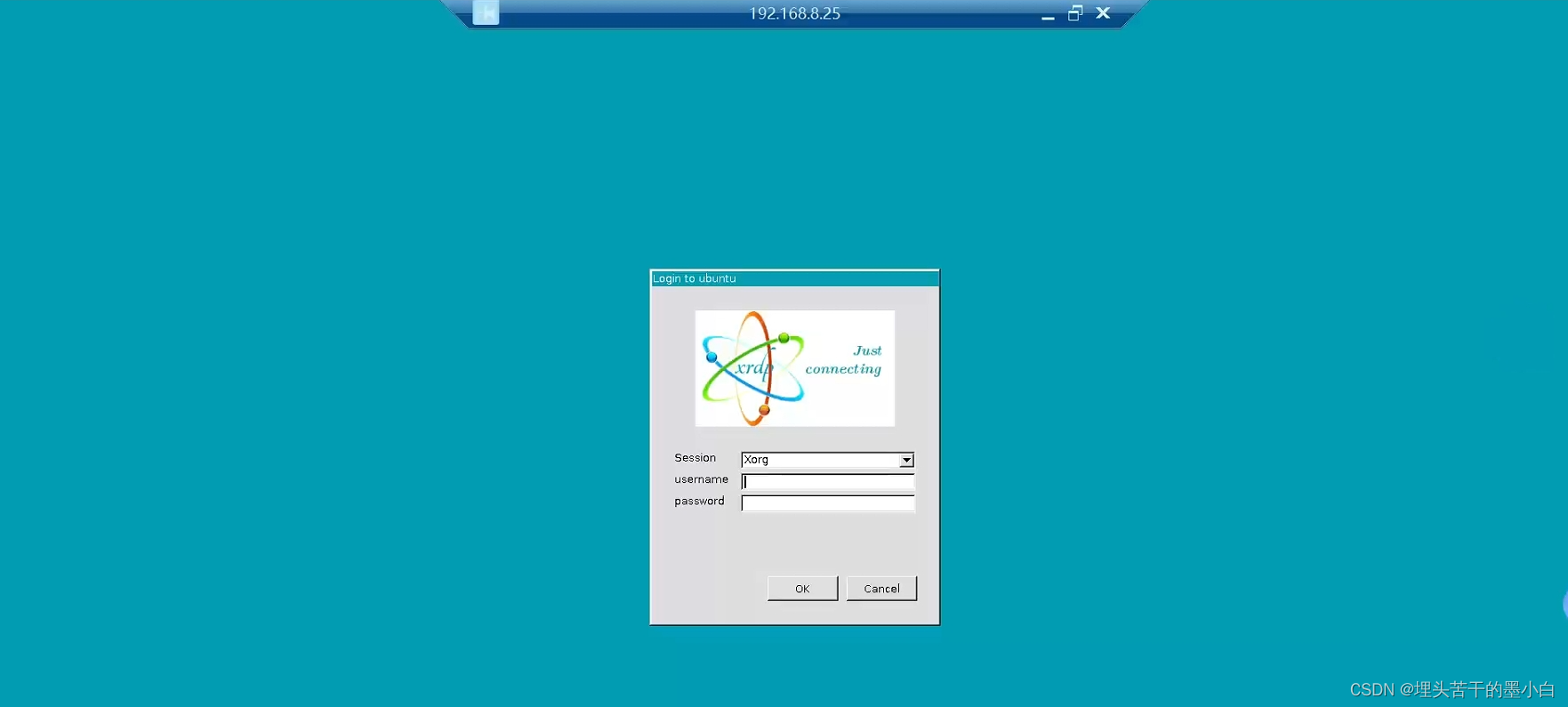Screen dimensions: 1568x707
Task: Pin the remote desktop connection bar
Action: [x=486, y=12]
